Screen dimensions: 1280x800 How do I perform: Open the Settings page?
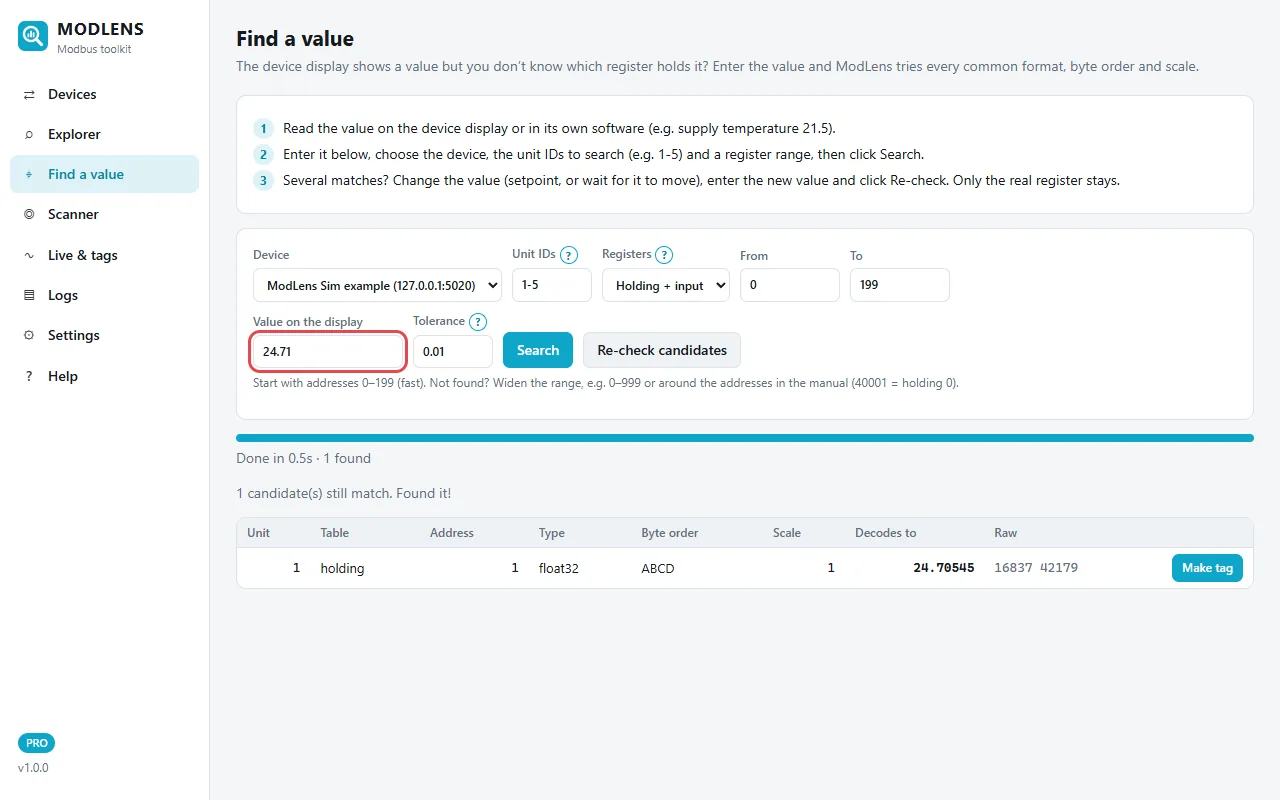(x=104, y=335)
